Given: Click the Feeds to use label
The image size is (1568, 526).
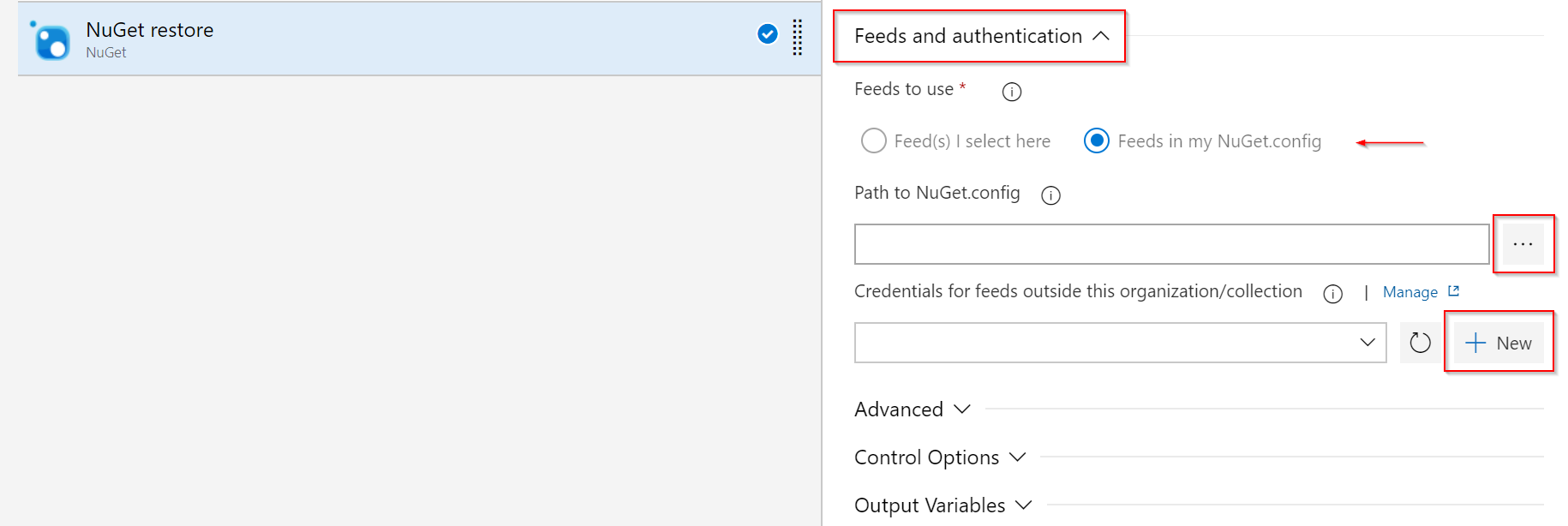Looking at the screenshot, I should [x=904, y=89].
